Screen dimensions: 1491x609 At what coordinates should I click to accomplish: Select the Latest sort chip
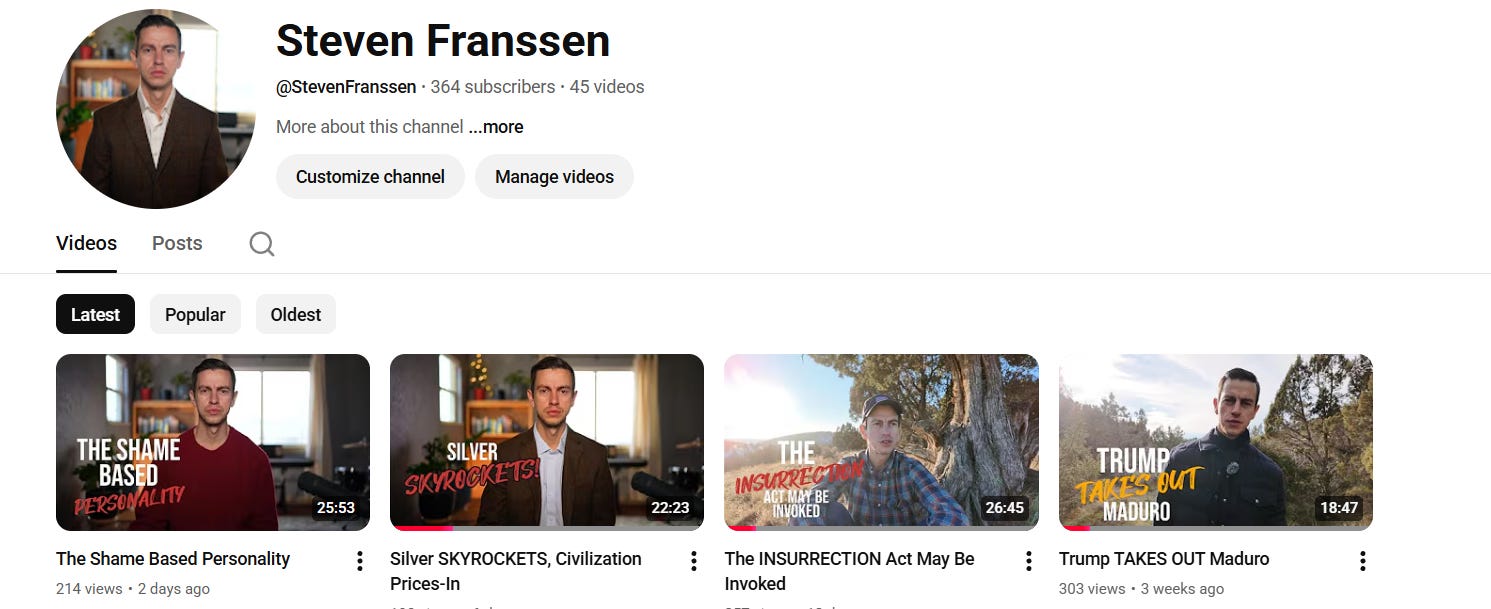point(95,314)
